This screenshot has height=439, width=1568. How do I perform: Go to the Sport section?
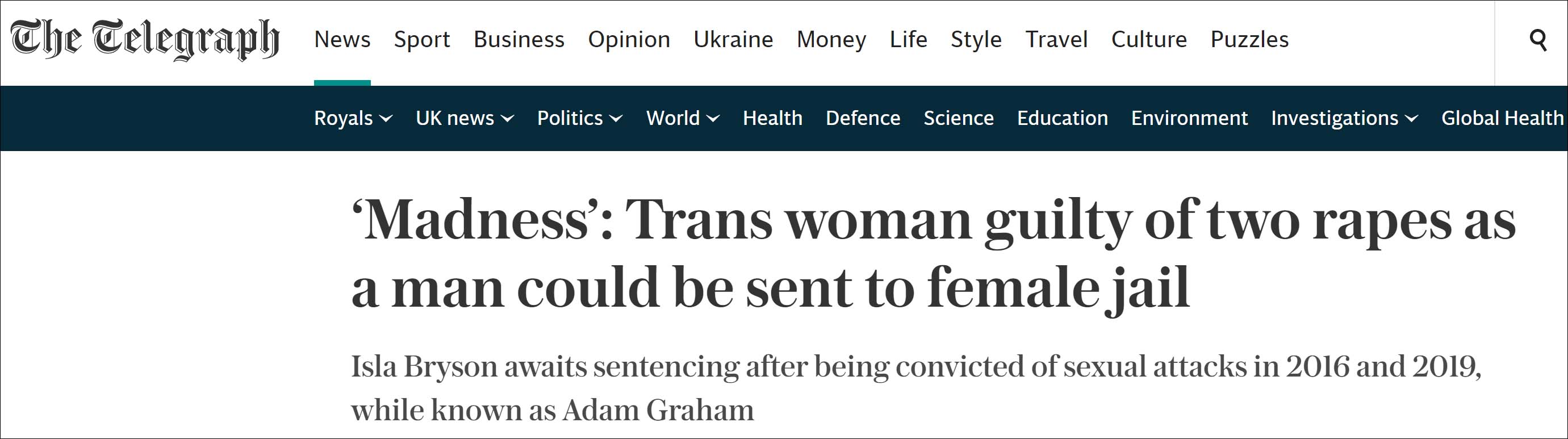tap(422, 40)
